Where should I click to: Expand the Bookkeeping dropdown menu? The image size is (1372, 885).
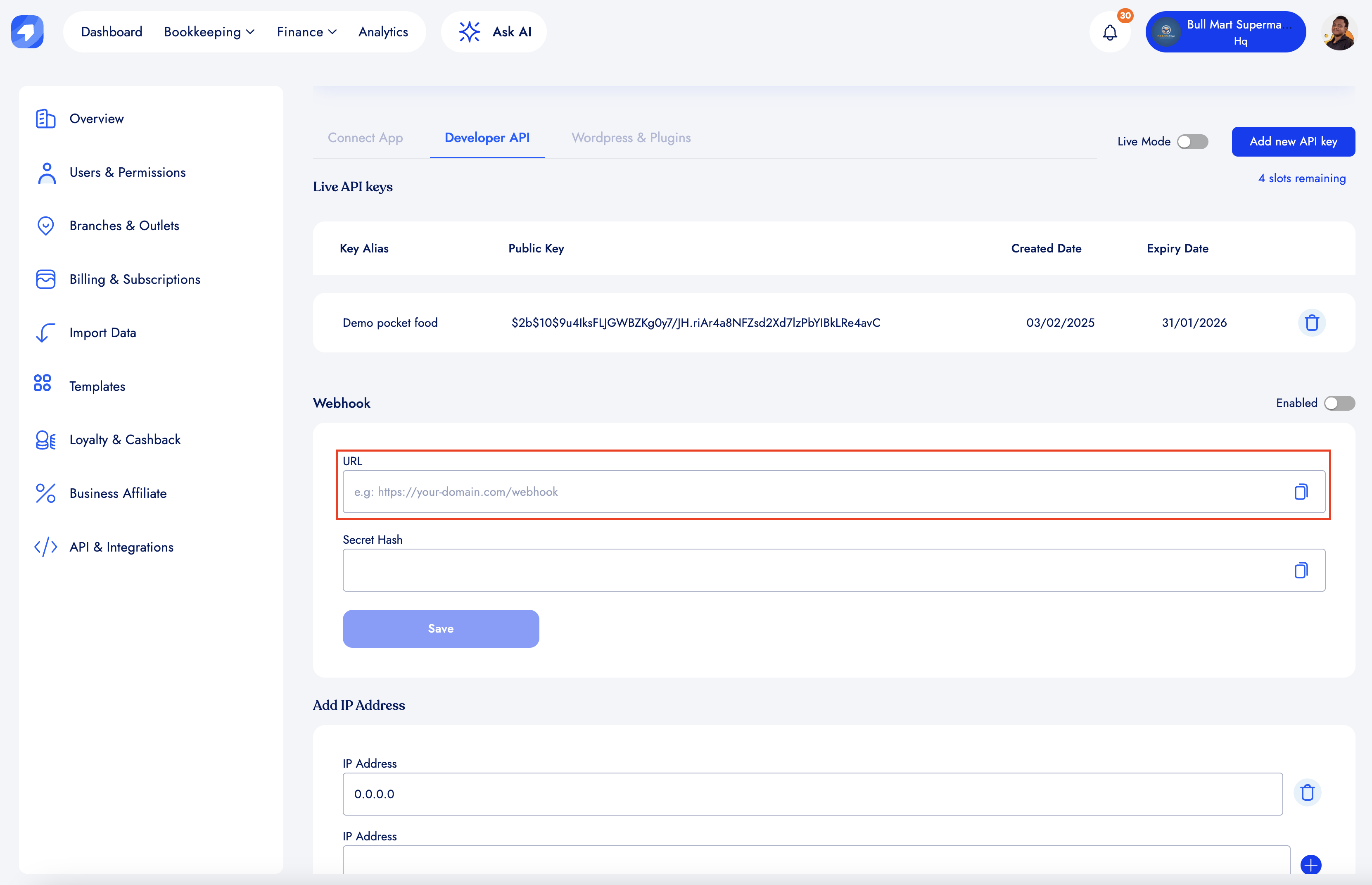pos(209,32)
